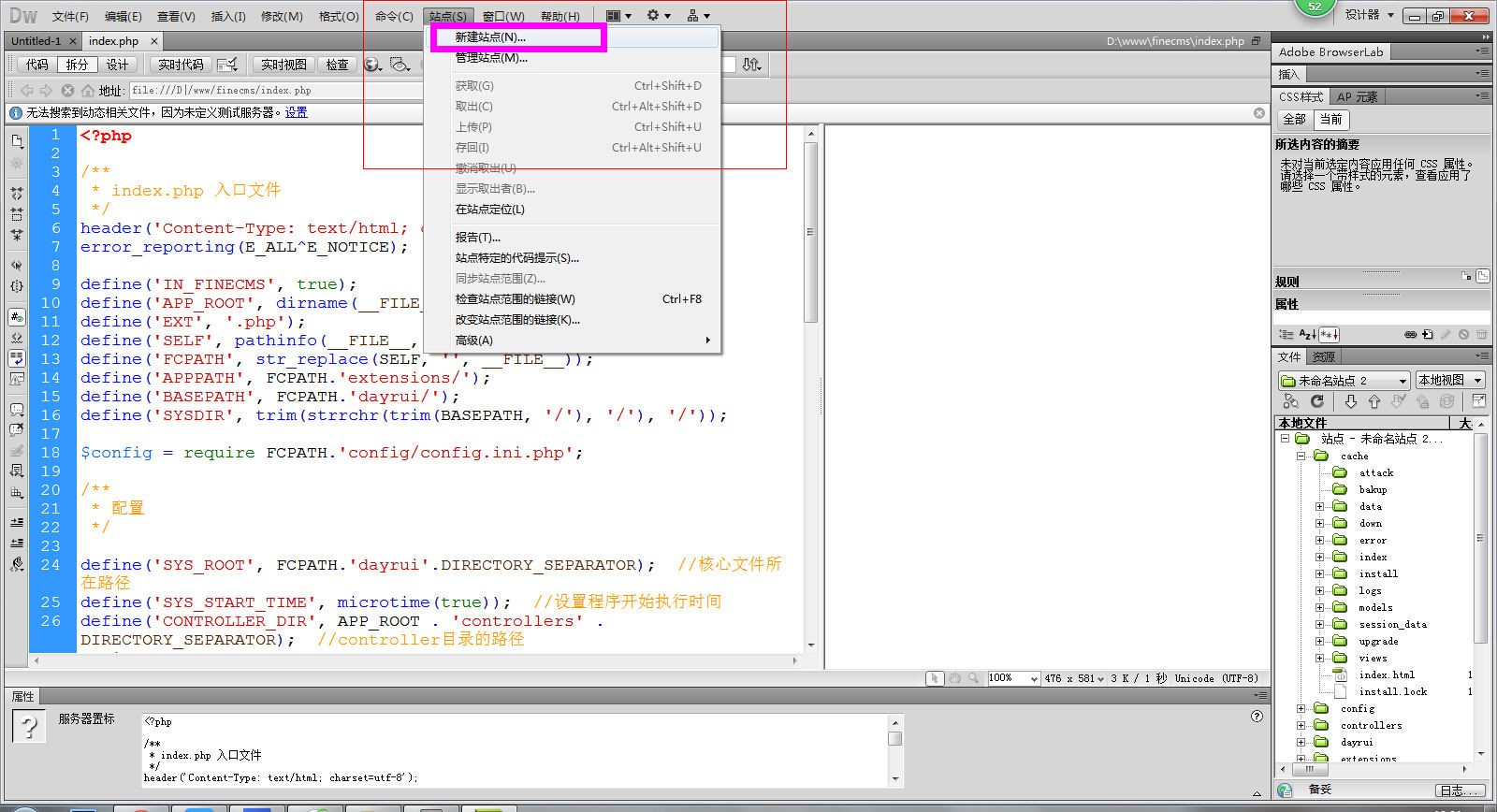Toggle 检查 inspect mode
The width and height of the screenshot is (1497, 812).
click(337, 65)
